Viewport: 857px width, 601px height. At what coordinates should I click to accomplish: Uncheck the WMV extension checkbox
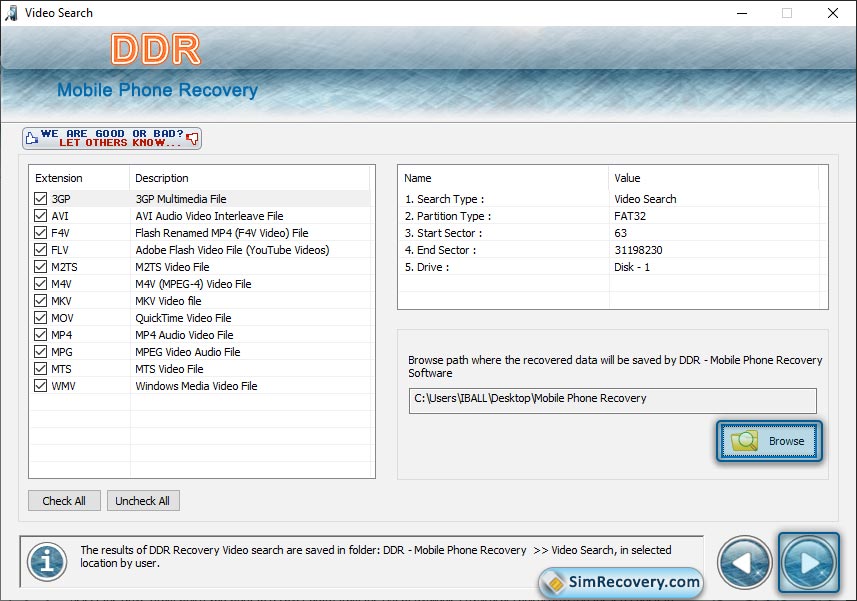tap(40, 385)
